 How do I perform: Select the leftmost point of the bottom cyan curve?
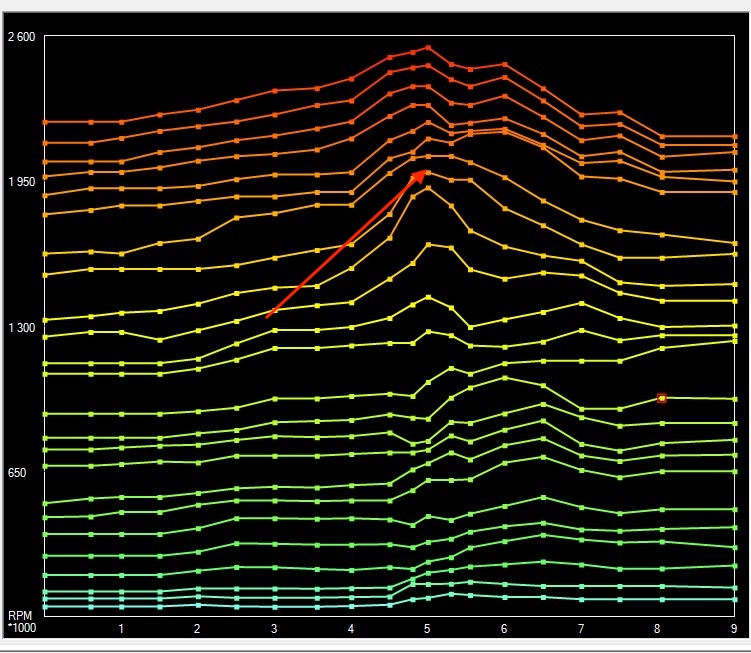45,607
